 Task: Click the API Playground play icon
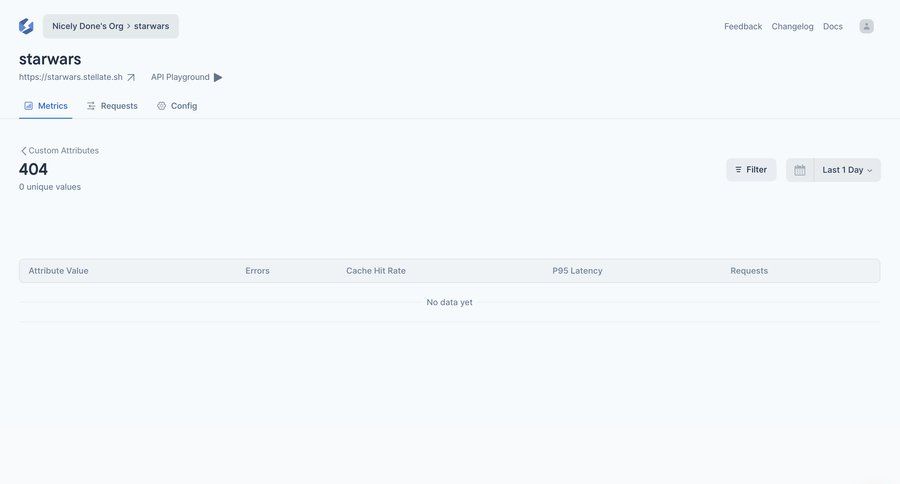click(x=218, y=77)
